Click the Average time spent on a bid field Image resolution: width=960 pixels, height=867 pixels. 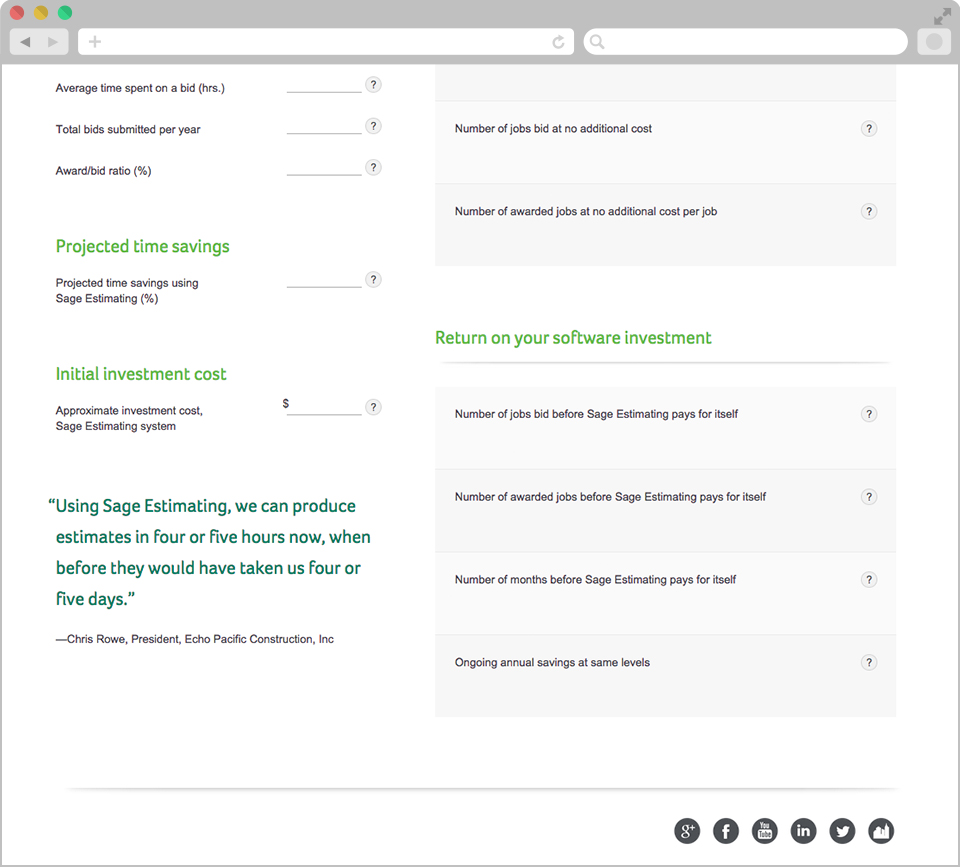pyautogui.click(x=324, y=85)
